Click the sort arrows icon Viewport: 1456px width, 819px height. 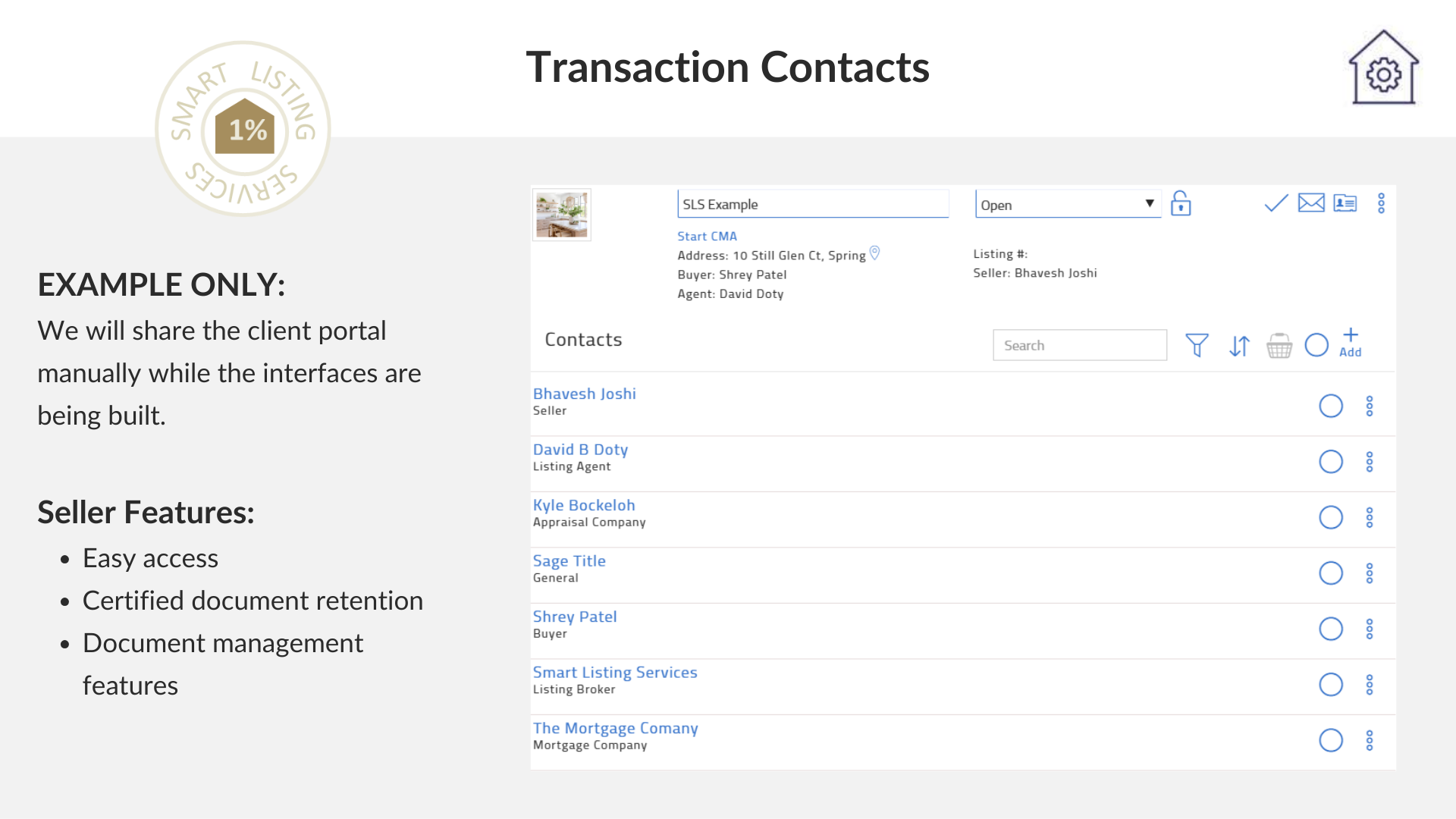tap(1239, 346)
